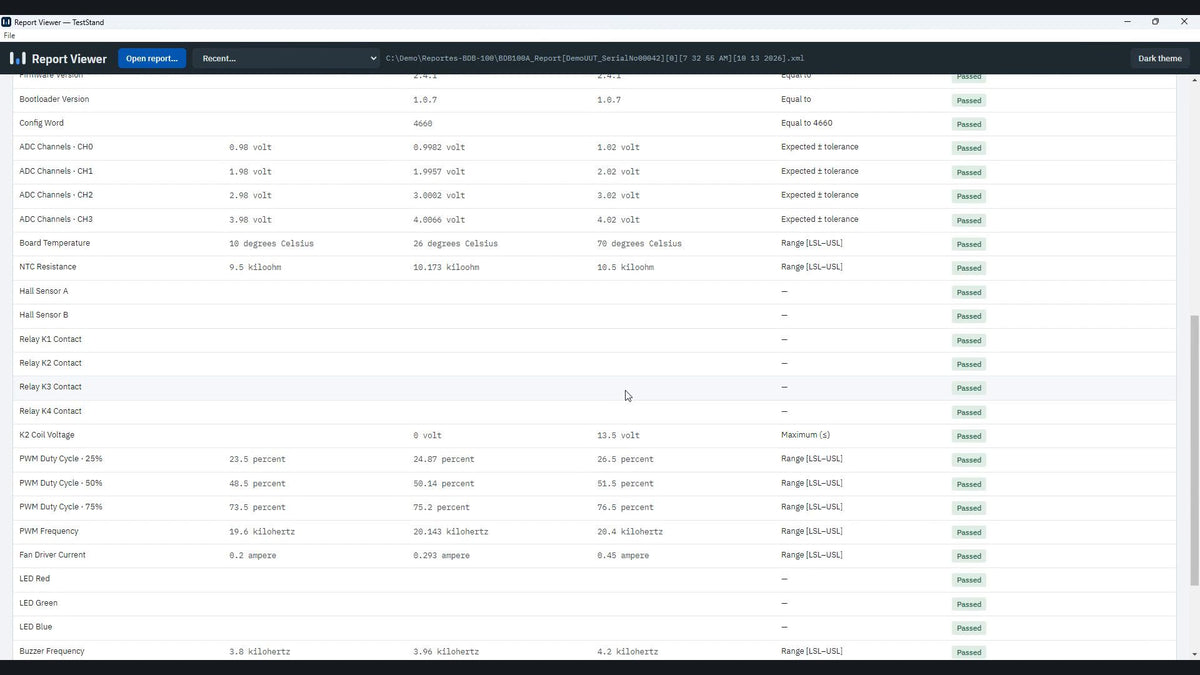
Task: Click the 13.5 volt limit value
Action: (618, 435)
